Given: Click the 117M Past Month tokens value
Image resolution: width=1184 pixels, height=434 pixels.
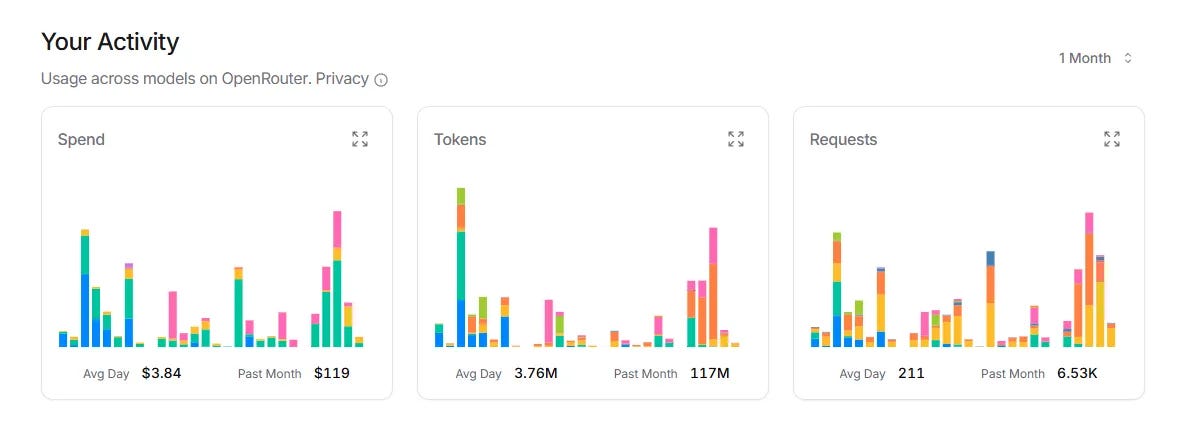Looking at the screenshot, I should (710, 373).
